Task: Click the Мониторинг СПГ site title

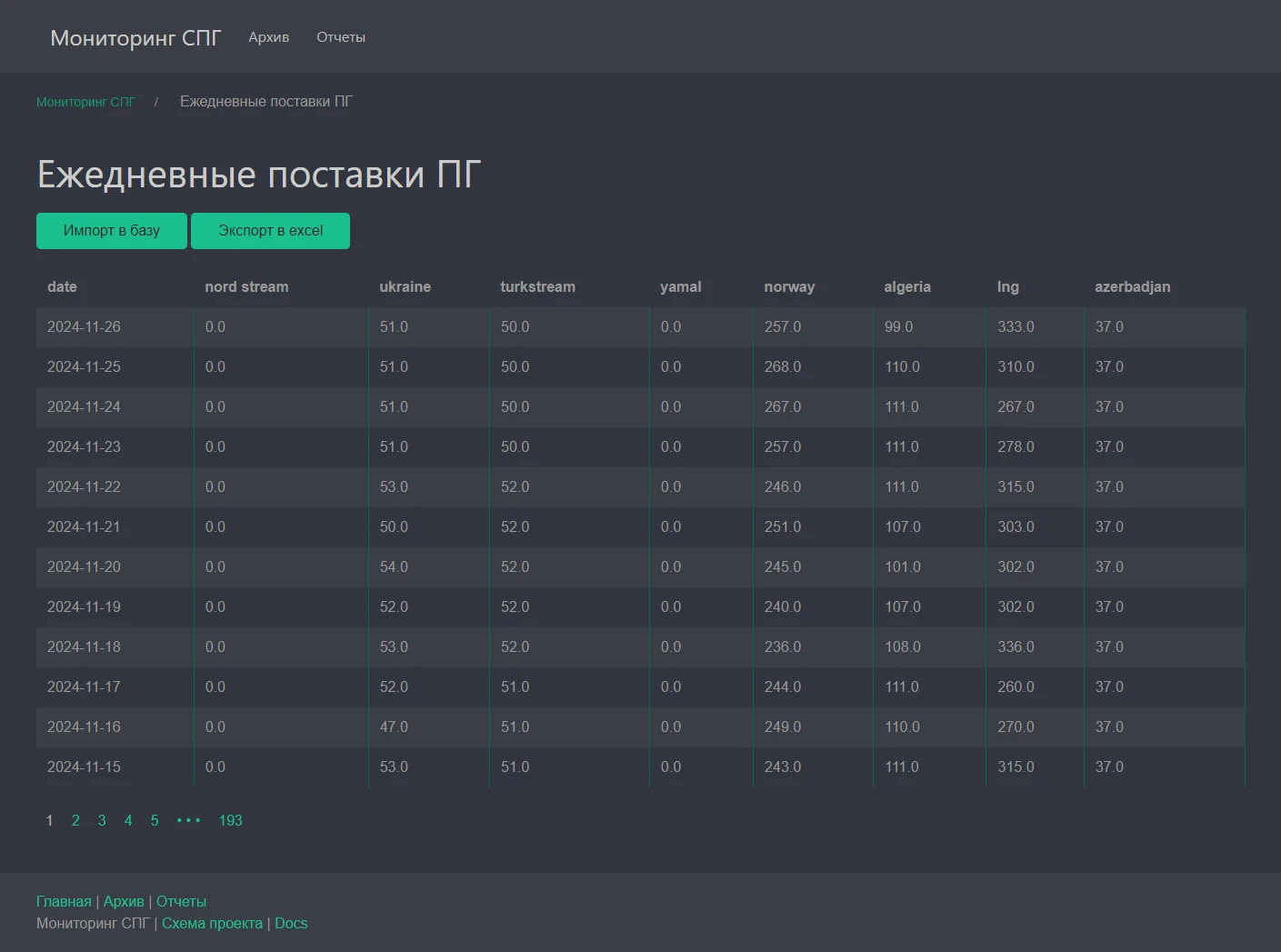Action: pyautogui.click(x=134, y=37)
